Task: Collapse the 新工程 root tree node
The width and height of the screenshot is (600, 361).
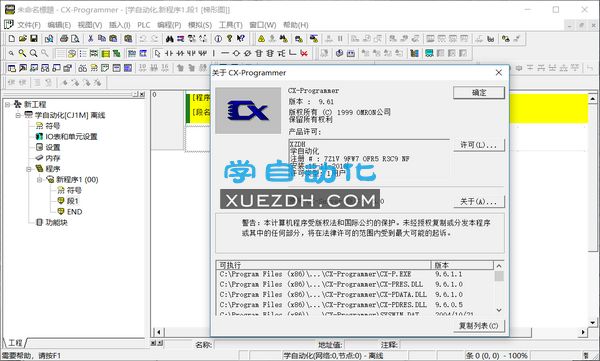Action: [x=7, y=104]
